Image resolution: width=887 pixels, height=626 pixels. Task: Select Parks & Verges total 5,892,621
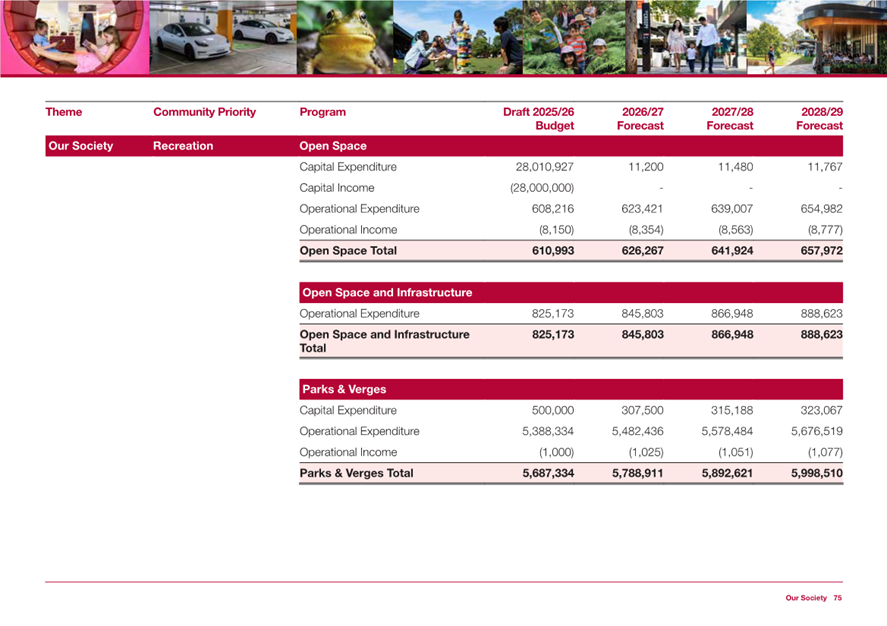pyautogui.click(x=727, y=473)
